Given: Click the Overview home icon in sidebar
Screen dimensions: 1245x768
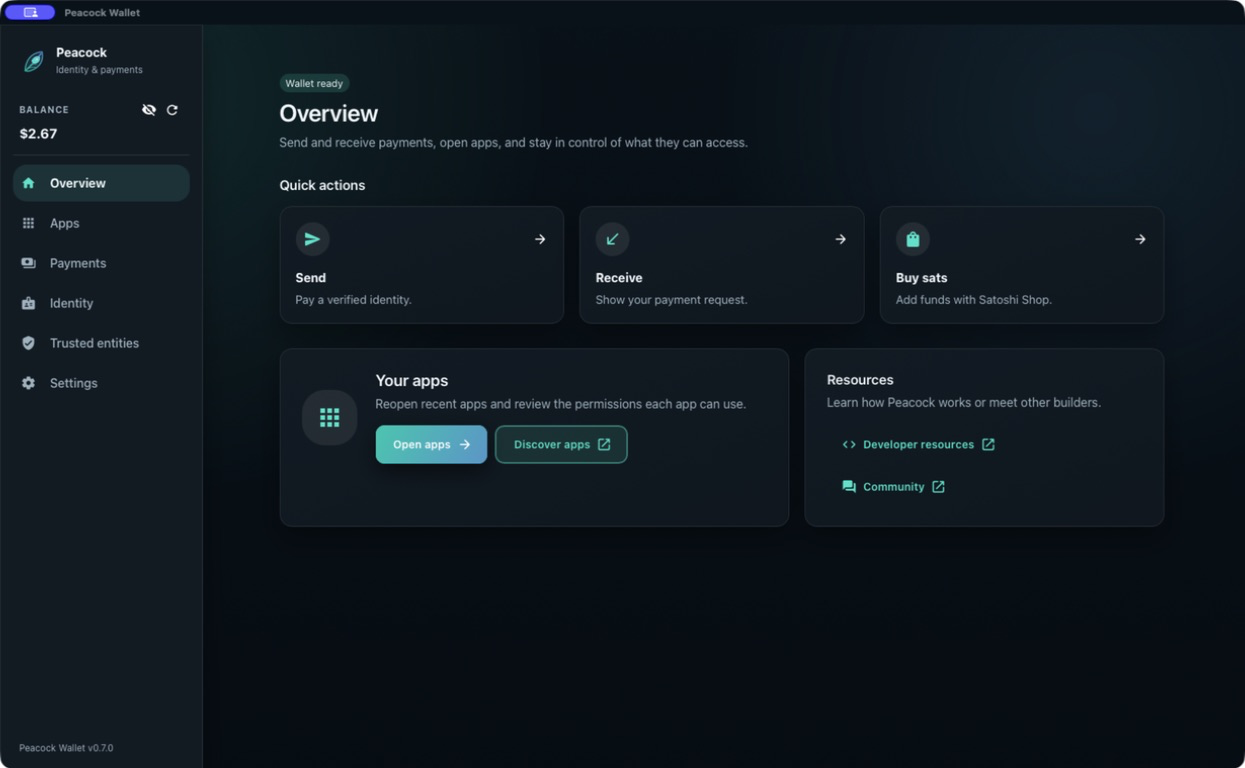Looking at the screenshot, I should tap(28, 183).
